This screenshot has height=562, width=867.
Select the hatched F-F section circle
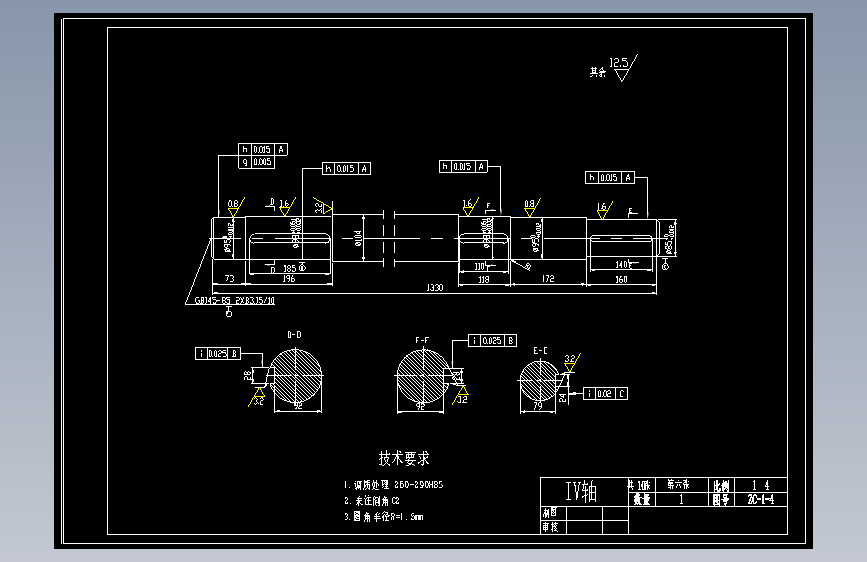pos(423,376)
